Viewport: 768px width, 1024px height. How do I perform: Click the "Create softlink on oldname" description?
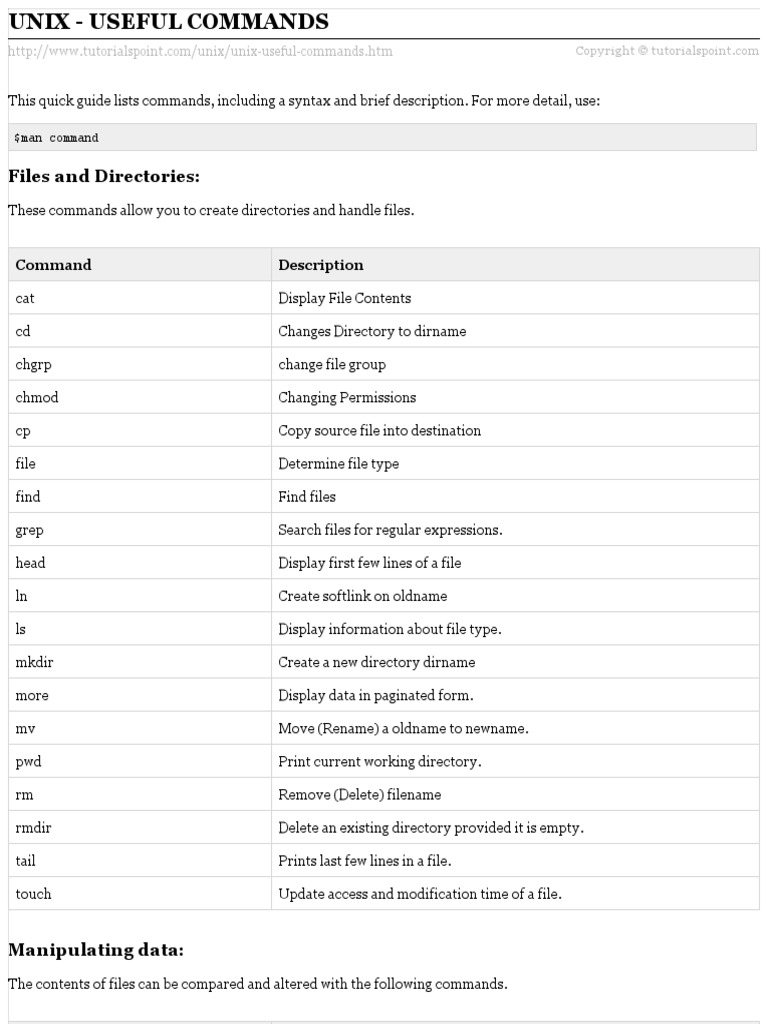coord(362,596)
